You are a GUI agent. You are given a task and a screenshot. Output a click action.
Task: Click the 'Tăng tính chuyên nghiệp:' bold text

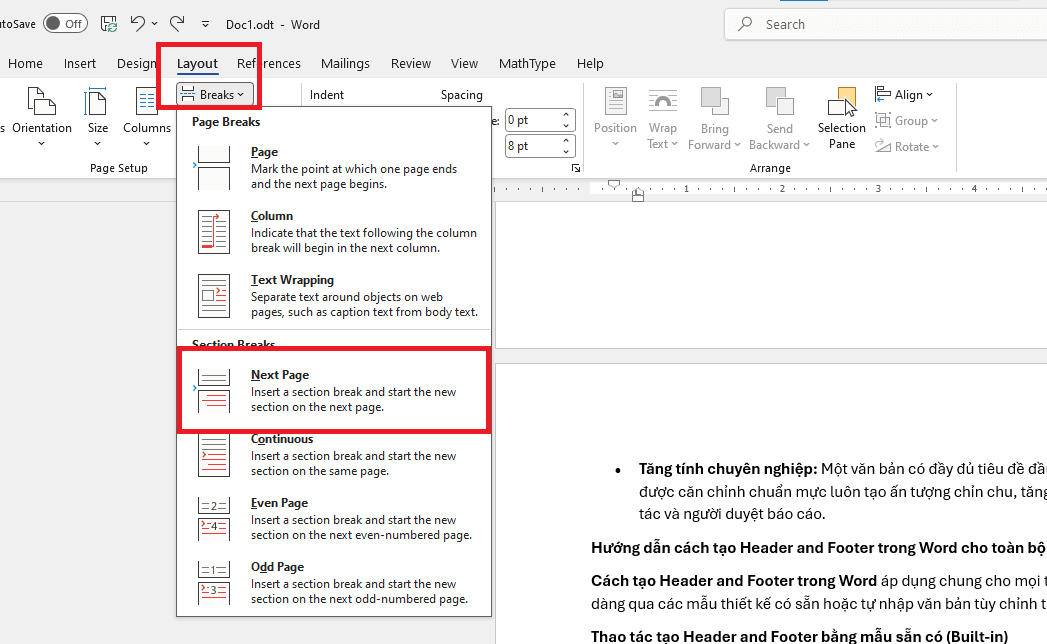click(x=728, y=469)
